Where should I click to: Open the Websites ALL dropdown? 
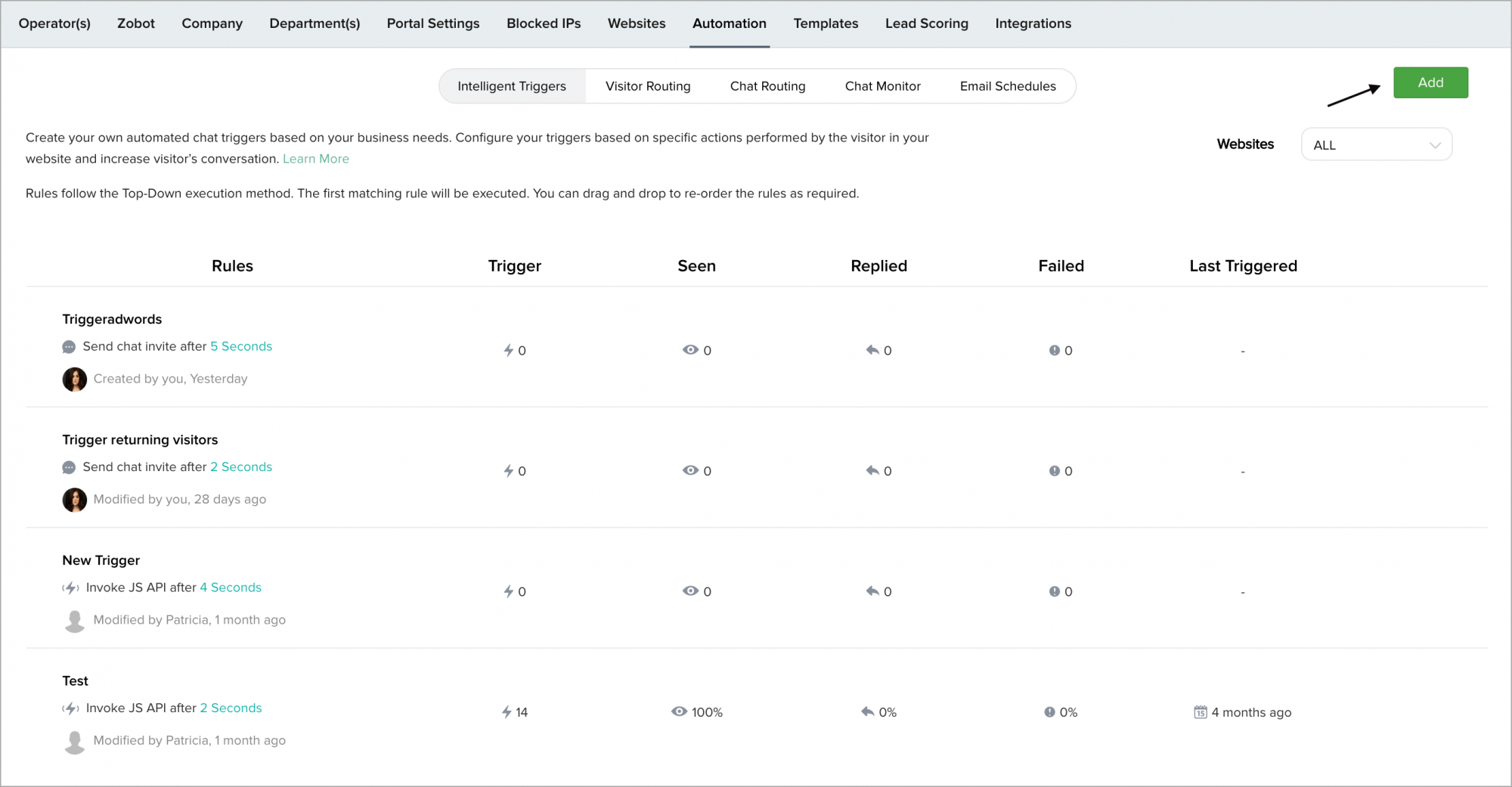(1376, 144)
